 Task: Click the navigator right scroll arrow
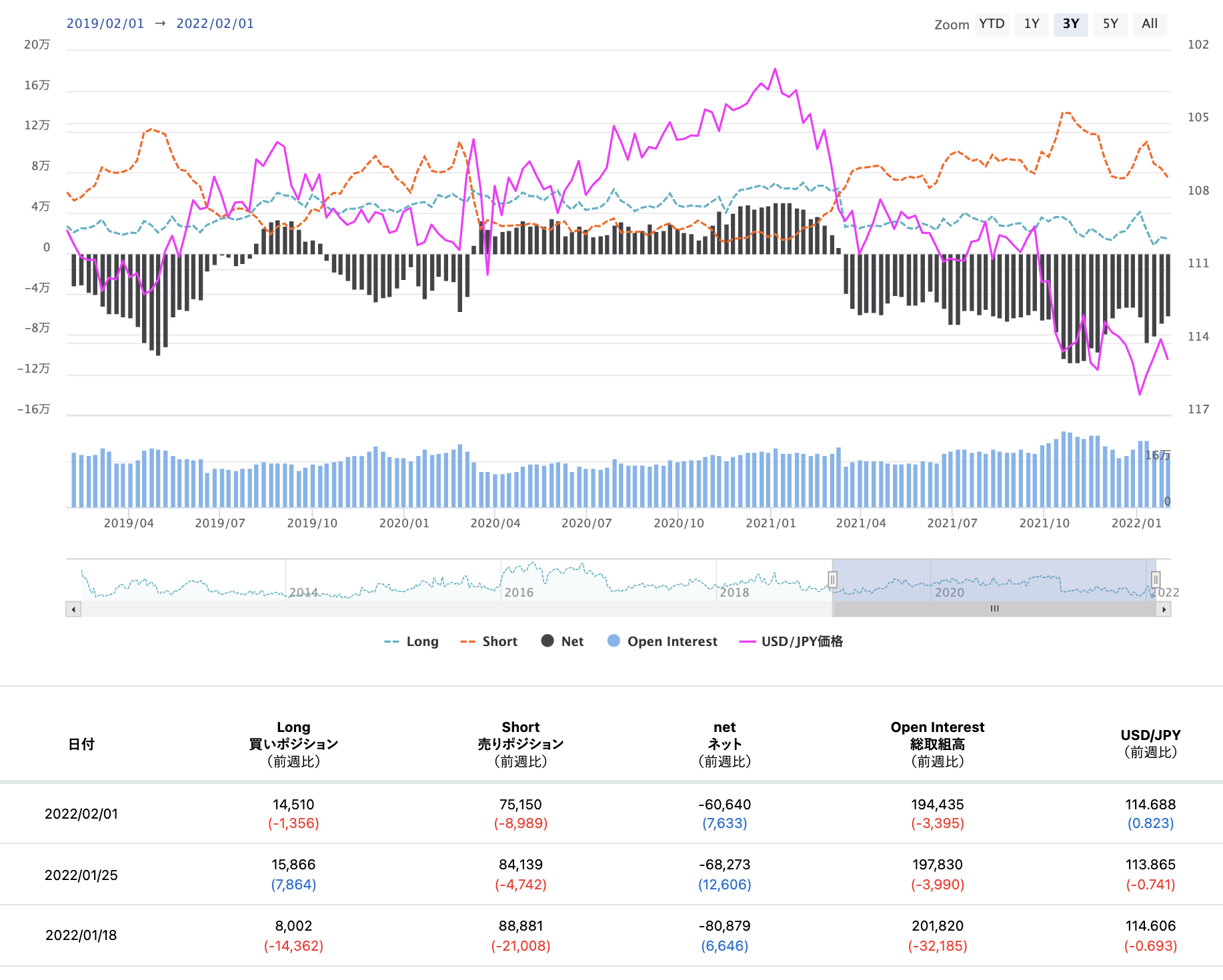(1164, 609)
